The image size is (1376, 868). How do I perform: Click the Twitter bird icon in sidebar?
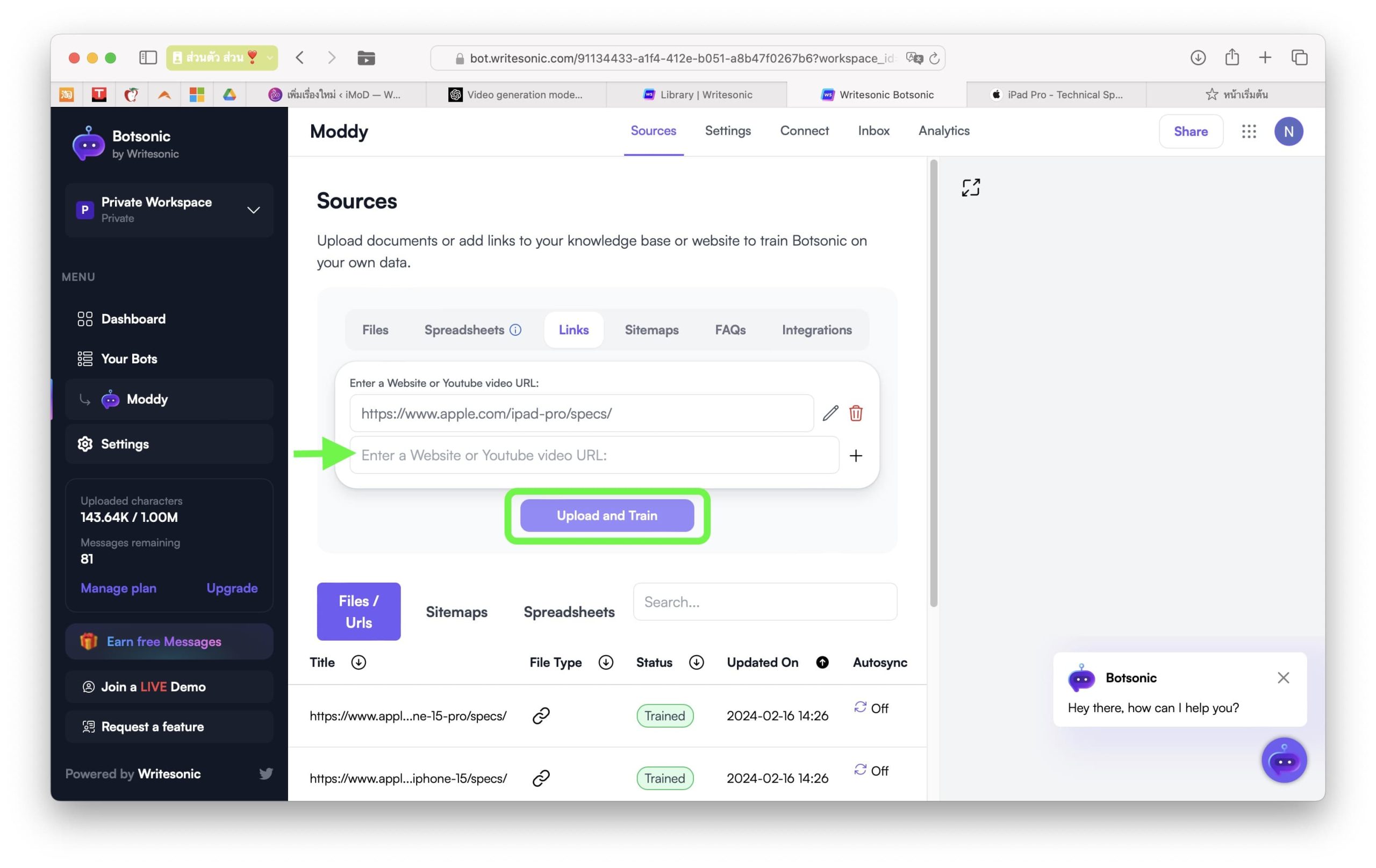click(x=266, y=774)
